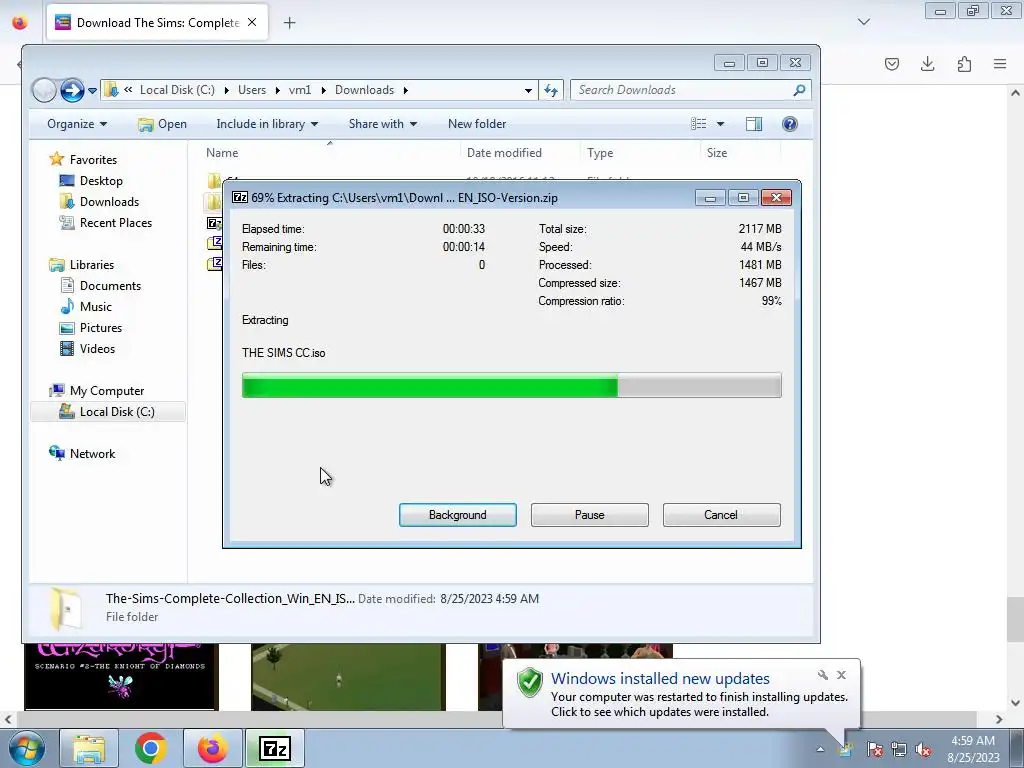This screenshot has width=1024, height=768.
Task: Click network tray icon
Action: [x=899, y=749]
